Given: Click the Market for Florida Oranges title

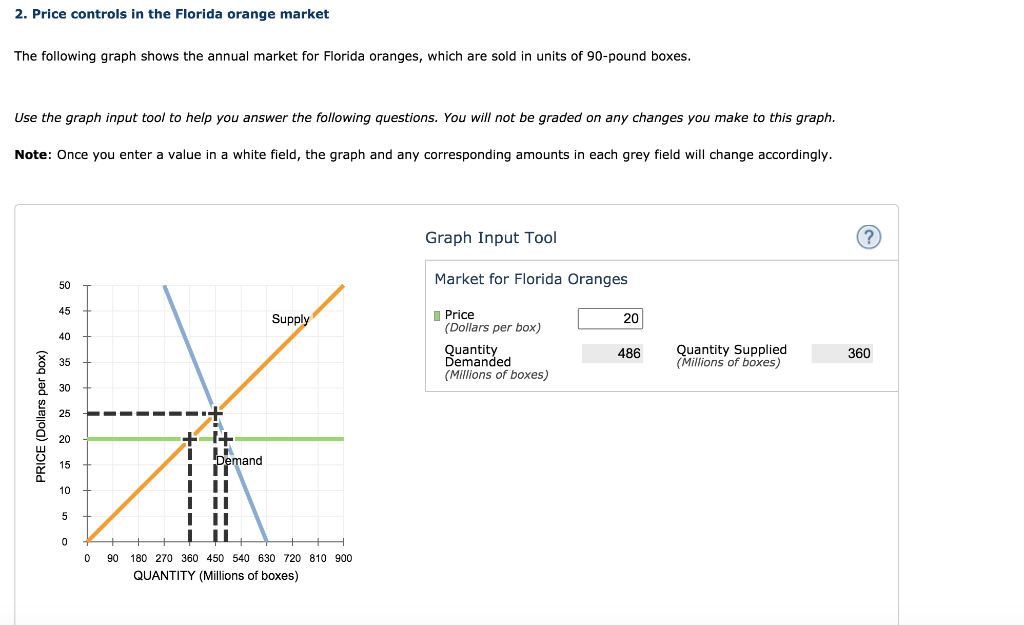Looking at the screenshot, I should point(531,279).
